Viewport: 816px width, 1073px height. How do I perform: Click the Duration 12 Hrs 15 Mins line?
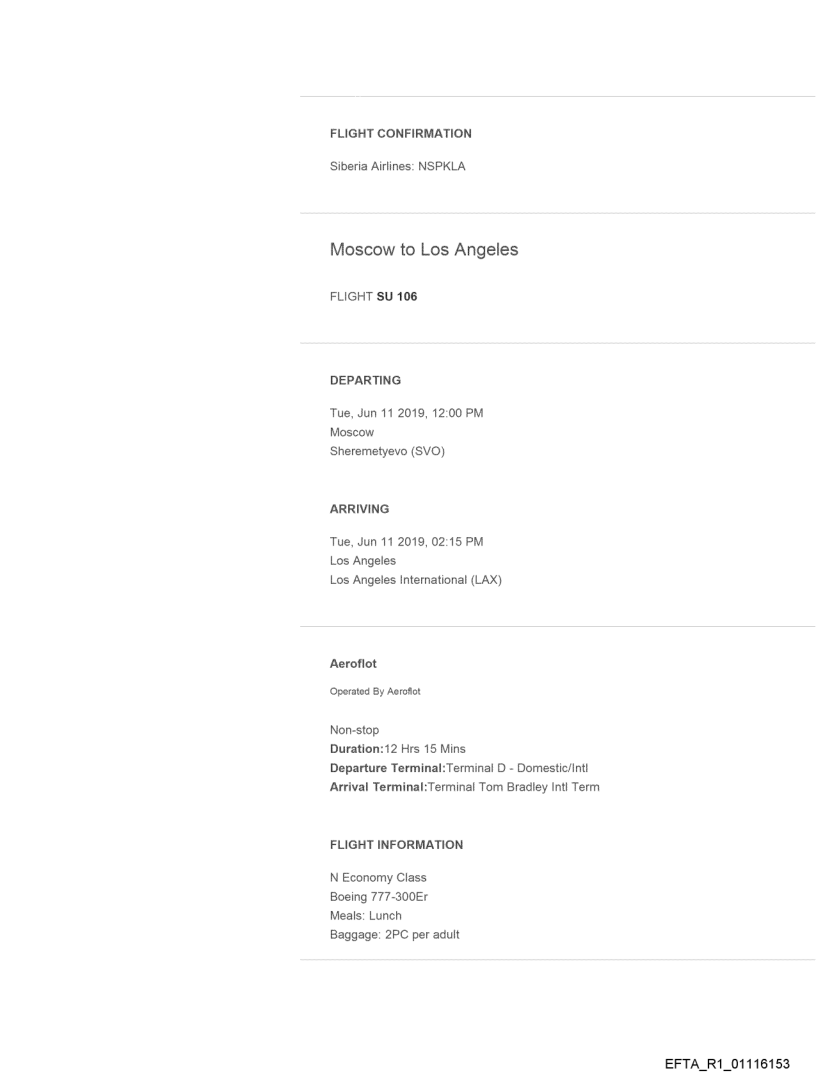pos(397,749)
